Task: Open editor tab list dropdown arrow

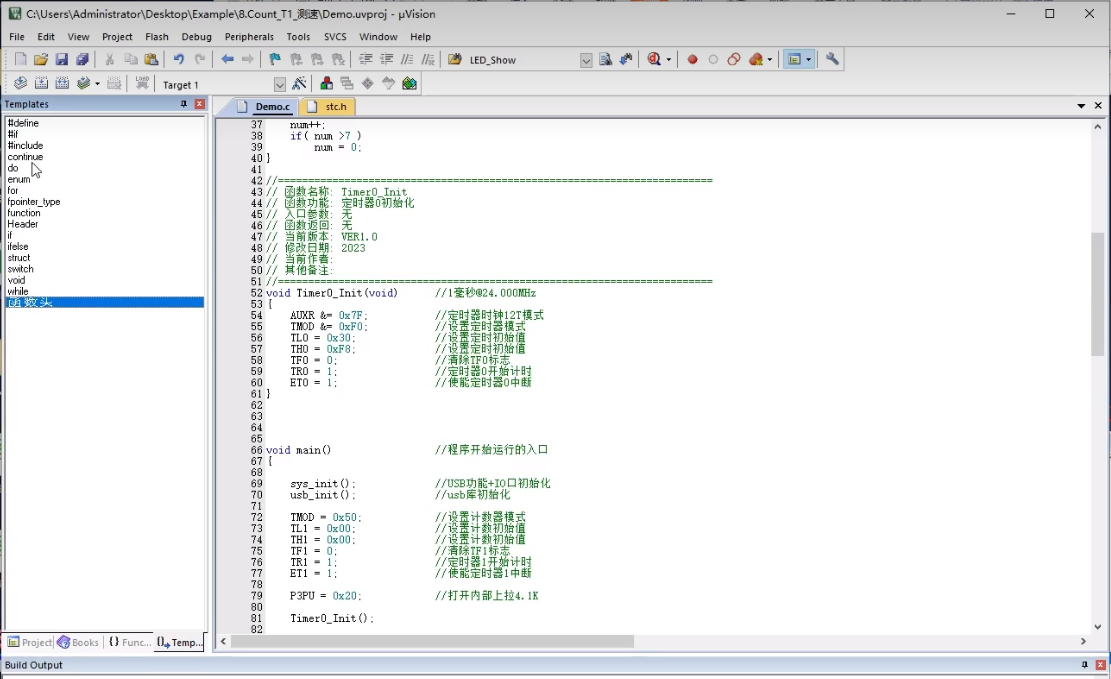Action: pos(1081,106)
